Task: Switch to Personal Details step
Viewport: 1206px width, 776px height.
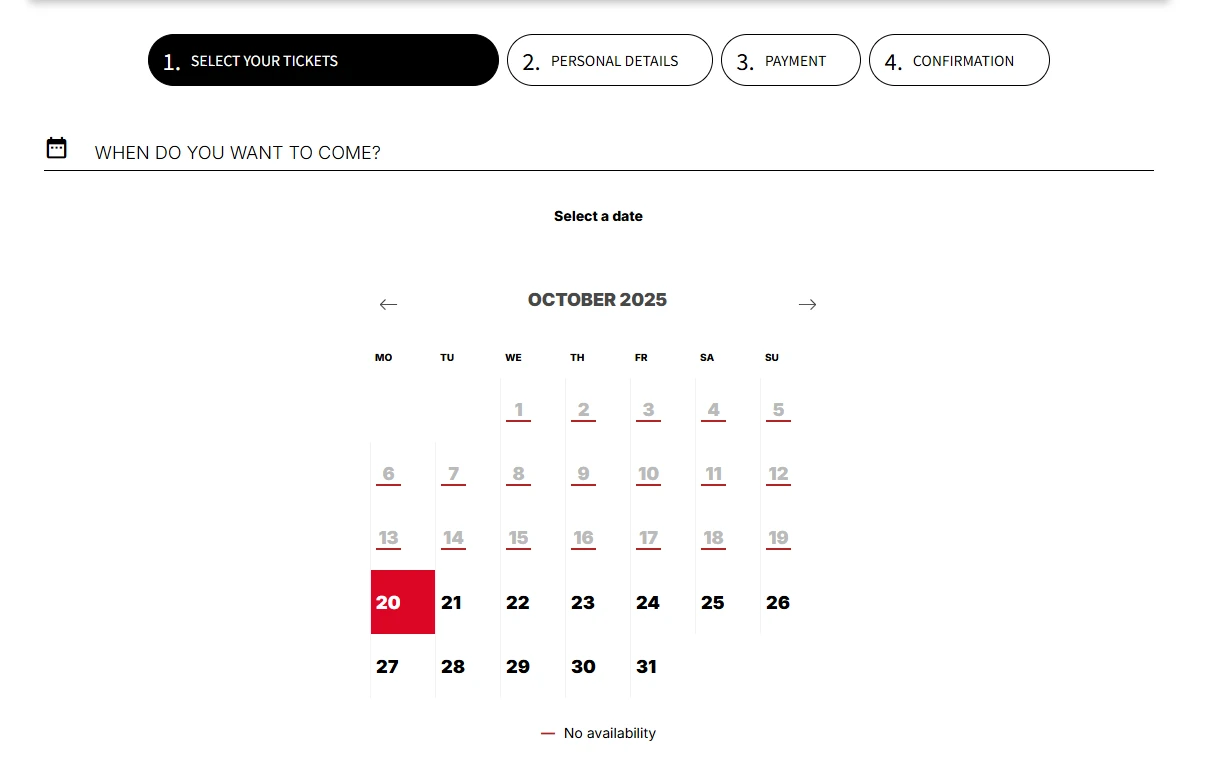Action: coord(609,61)
